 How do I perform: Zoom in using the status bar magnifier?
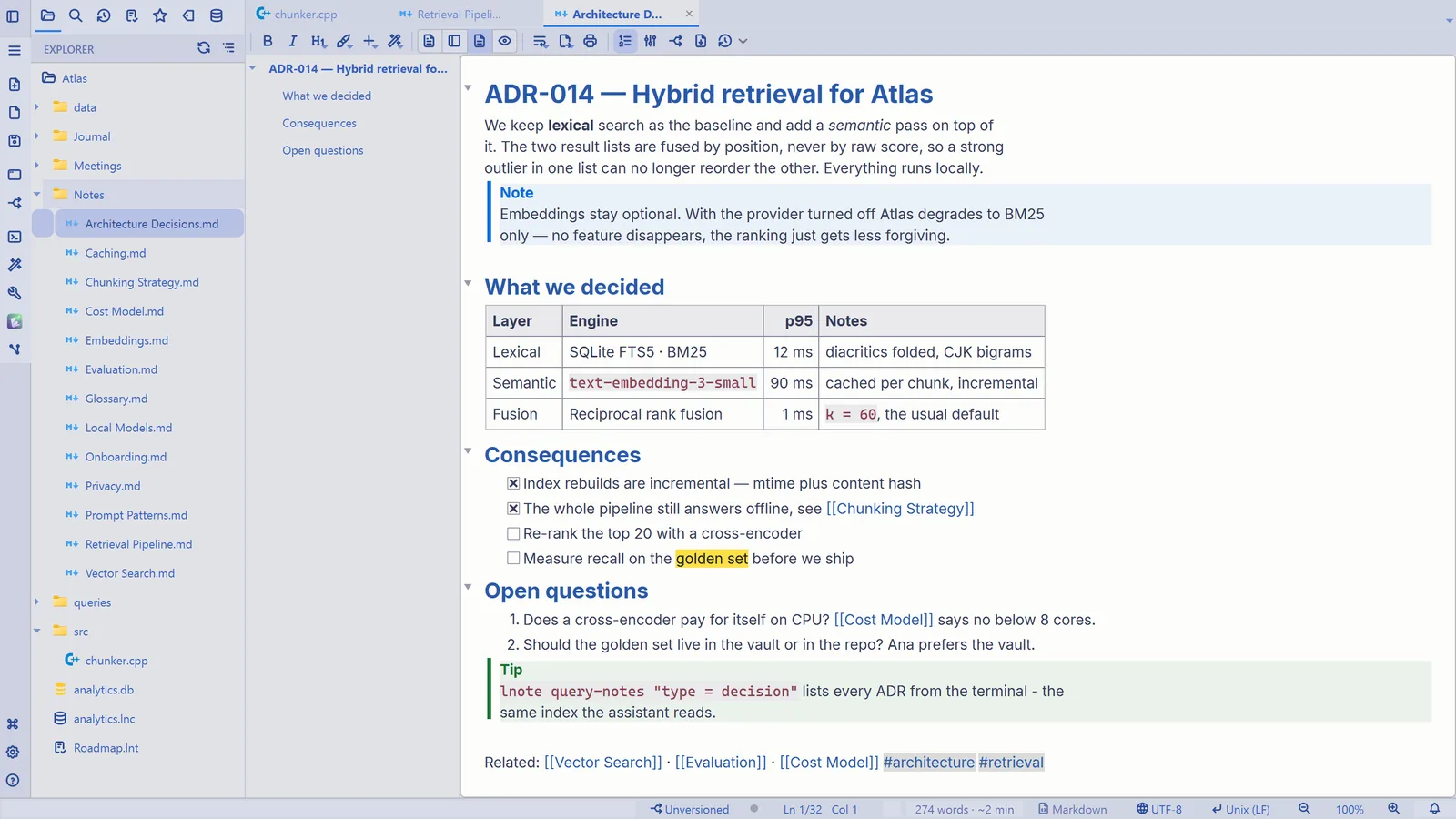(x=1393, y=809)
